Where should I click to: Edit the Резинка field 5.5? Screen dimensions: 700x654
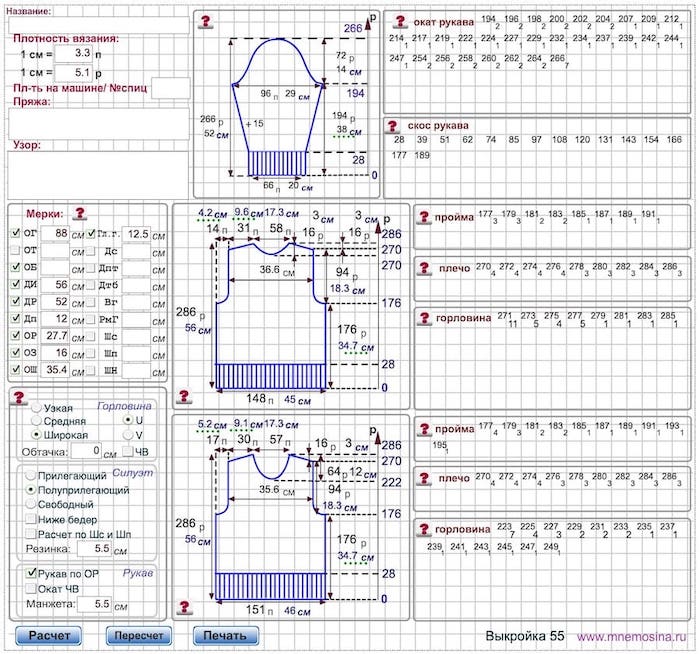tap(94, 549)
